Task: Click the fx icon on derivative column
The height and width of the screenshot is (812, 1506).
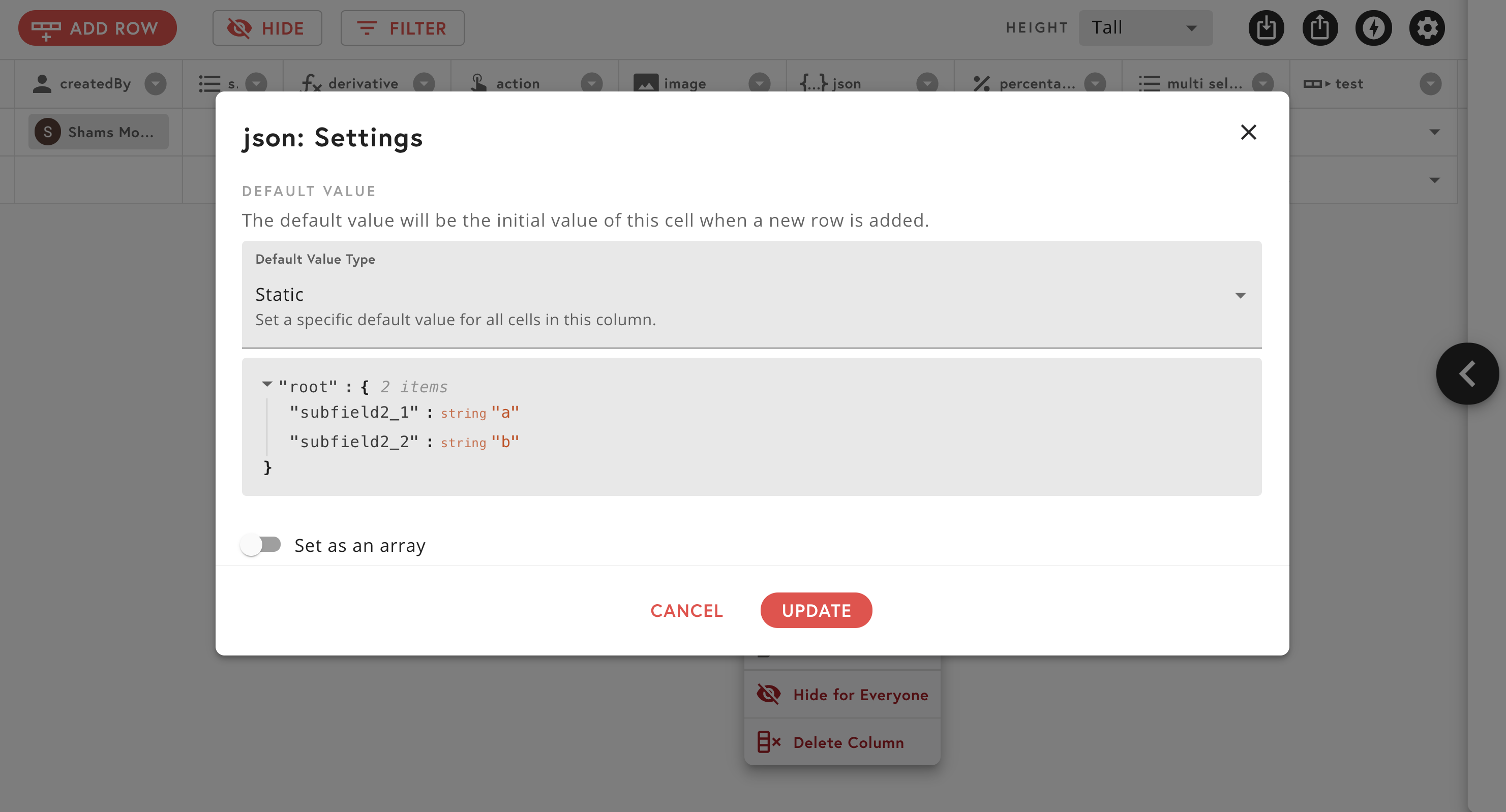Action: [311, 83]
